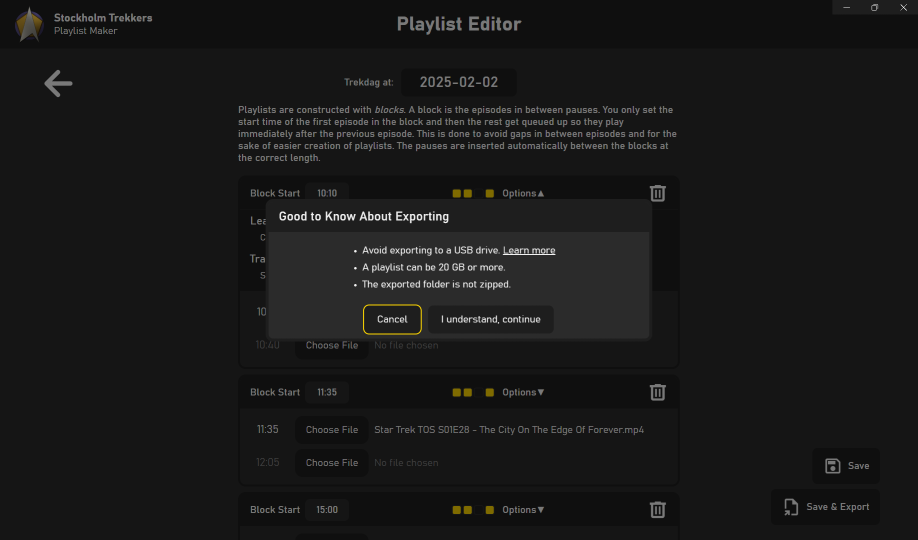Edit the Block Start time 10:10

click(327, 193)
